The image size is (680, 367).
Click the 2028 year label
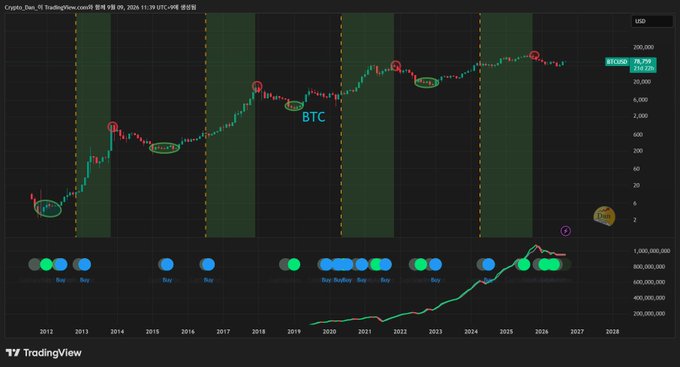[612, 331]
